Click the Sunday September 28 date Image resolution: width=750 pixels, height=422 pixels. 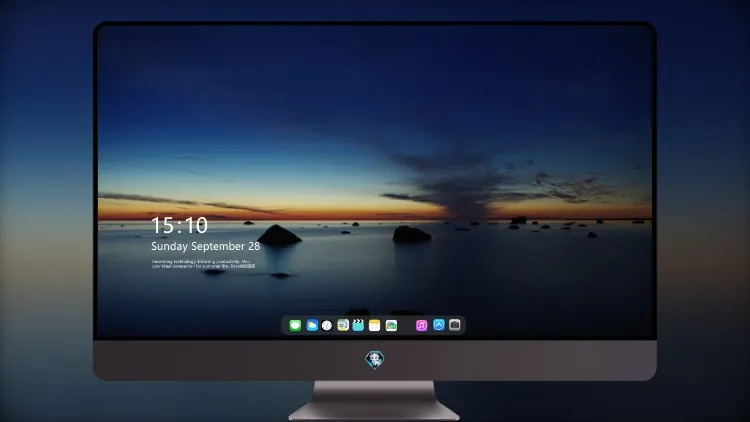[x=206, y=246]
